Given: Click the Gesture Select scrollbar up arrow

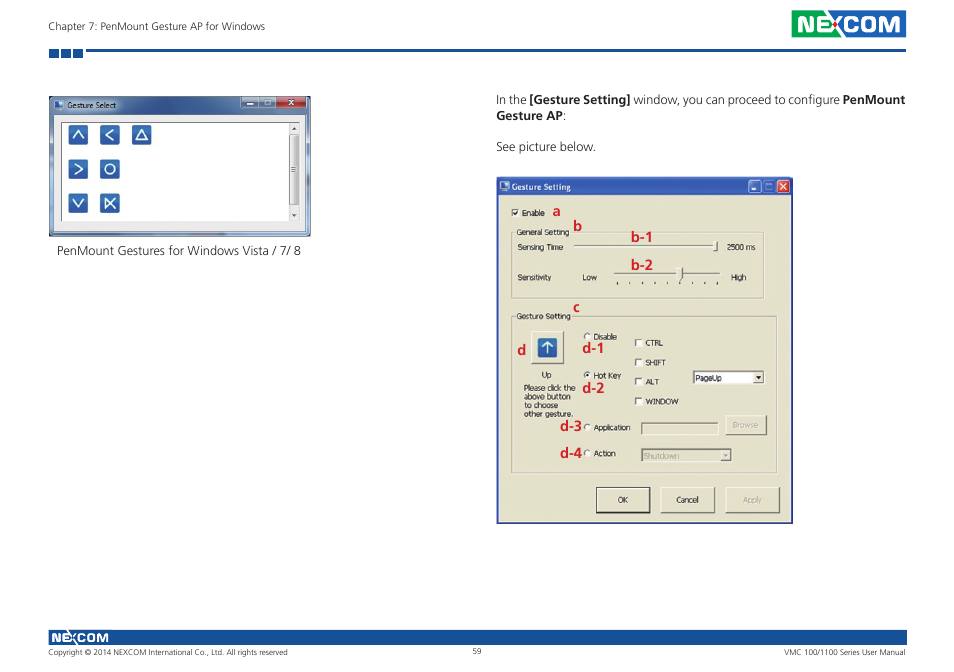Looking at the screenshot, I should pos(294,129).
